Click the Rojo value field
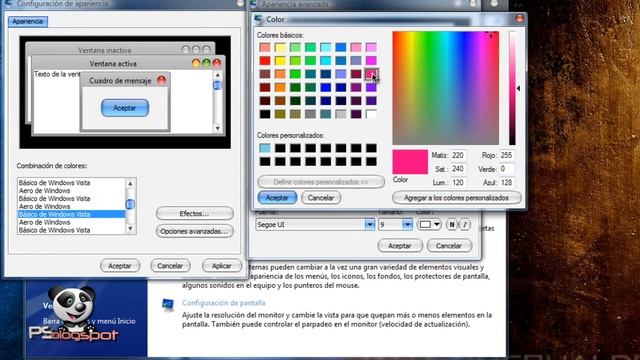Screen dimensions: 640x360 pyautogui.click(x=507, y=156)
